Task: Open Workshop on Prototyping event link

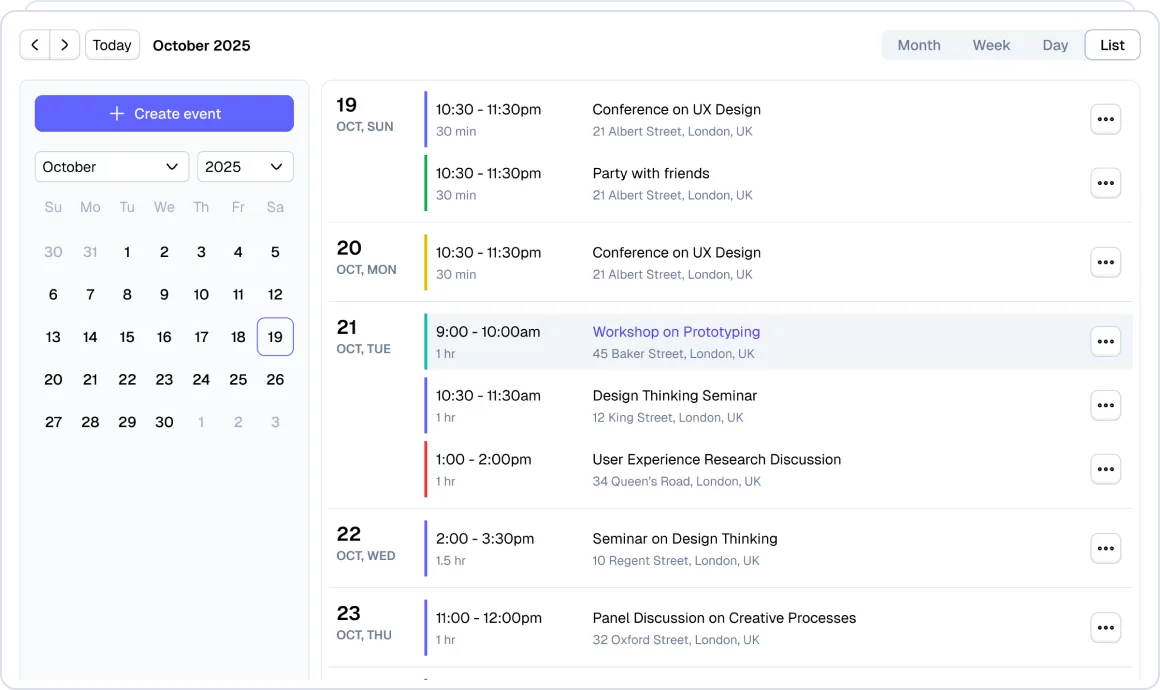Action: 676,332
